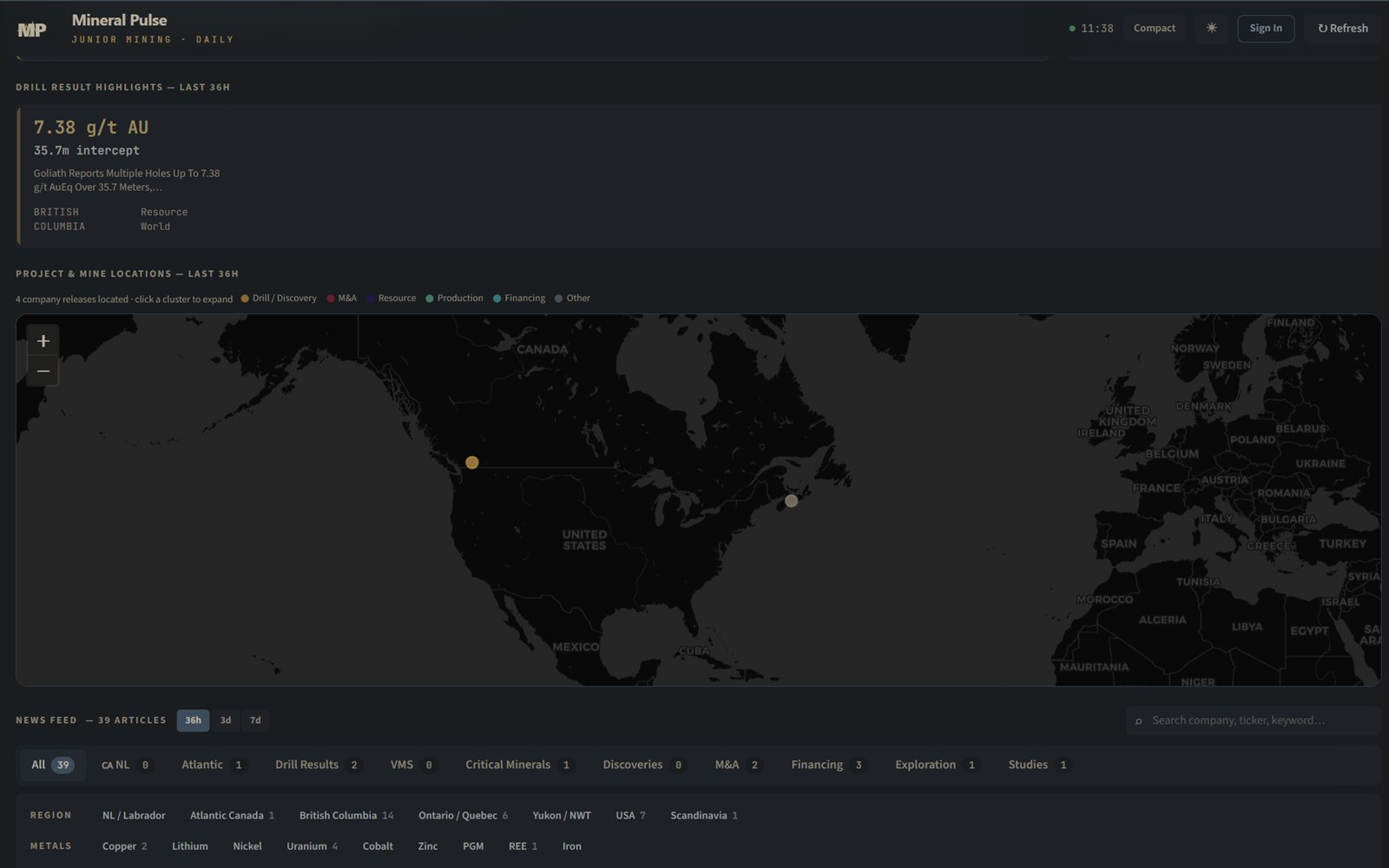This screenshot has width=1389, height=868.
Task: Select the 3d time range
Action: [x=226, y=720]
